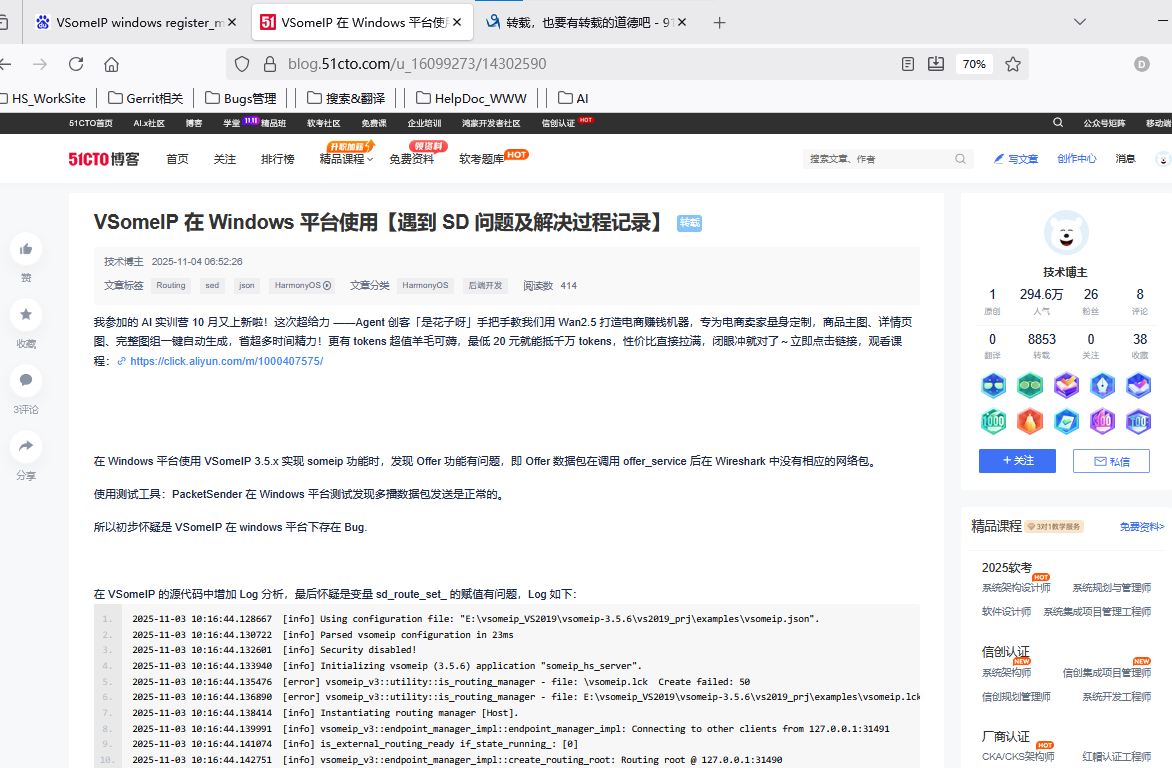
Task: Open search via magnifier icon in black top bar
Action: (1058, 122)
